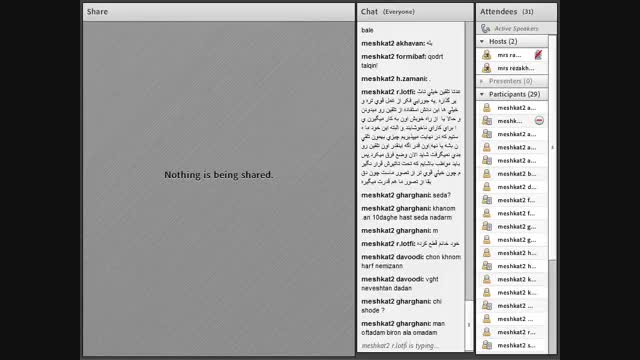Image resolution: width=640 pixels, height=360 pixels.
Task: Select the truncated meshk... participant name
Action: tap(510, 121)
